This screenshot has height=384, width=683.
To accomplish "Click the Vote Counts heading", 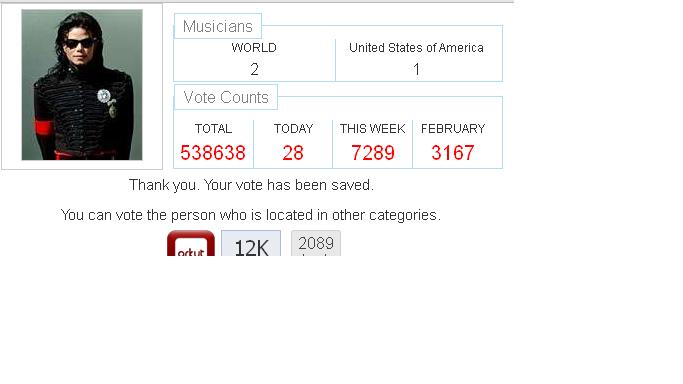I will pos(226,97).
